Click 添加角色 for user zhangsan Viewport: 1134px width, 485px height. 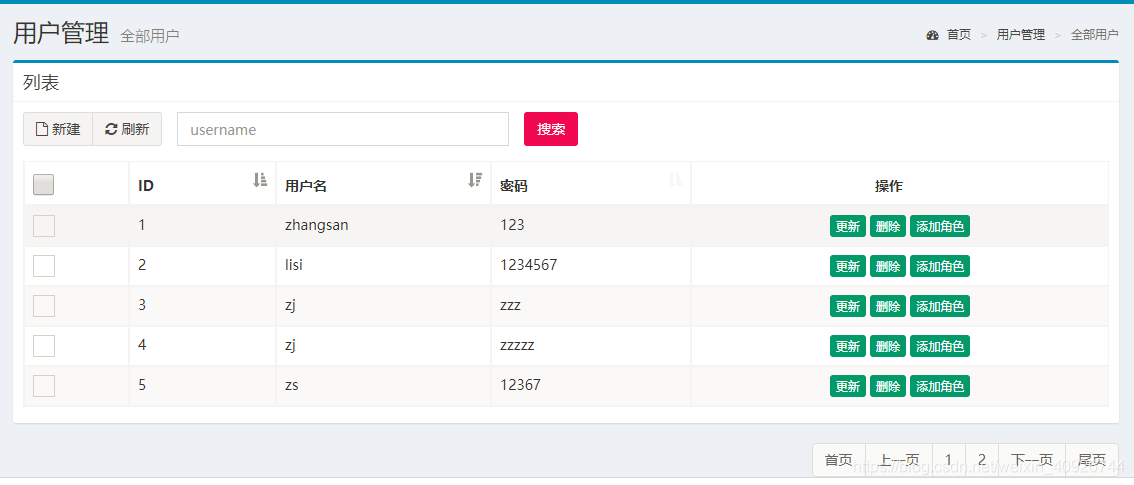[940, 226]
